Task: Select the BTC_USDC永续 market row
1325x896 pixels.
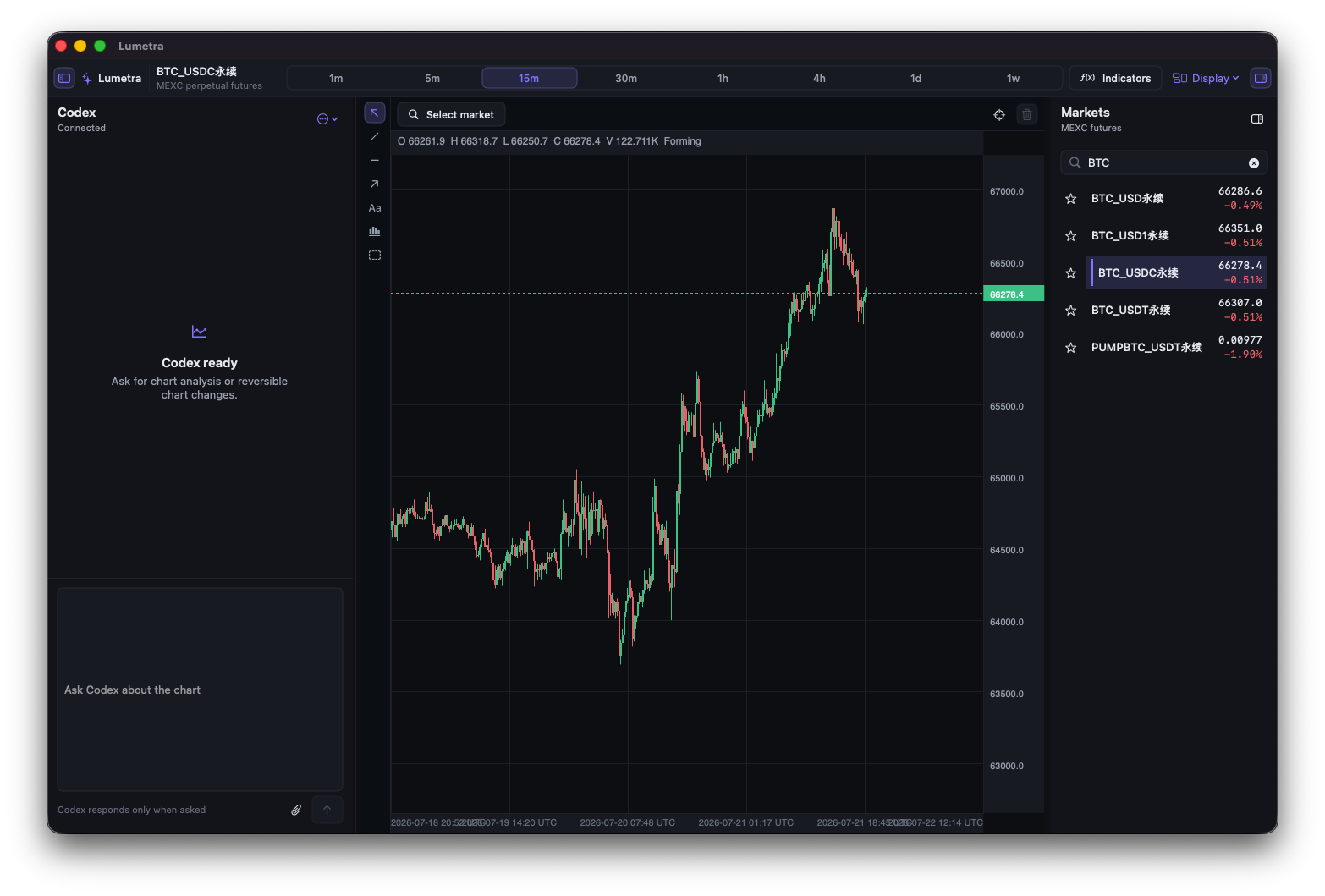Action: (x=1177, y=272)
